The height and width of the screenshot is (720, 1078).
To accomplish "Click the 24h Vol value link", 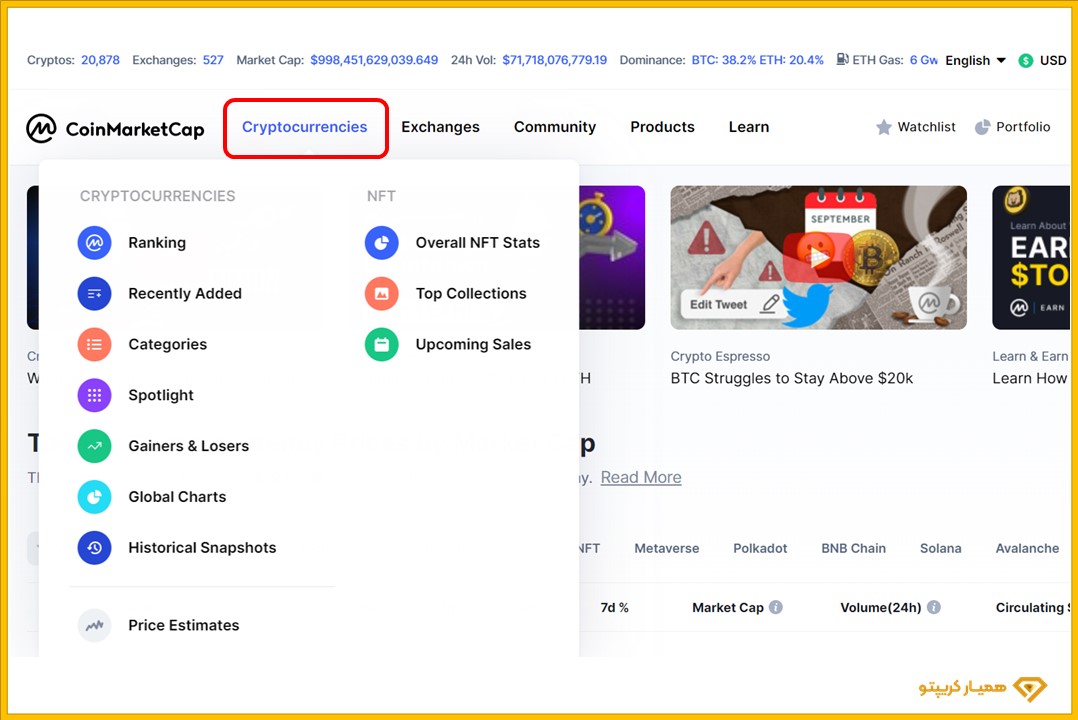I will 554,61.
